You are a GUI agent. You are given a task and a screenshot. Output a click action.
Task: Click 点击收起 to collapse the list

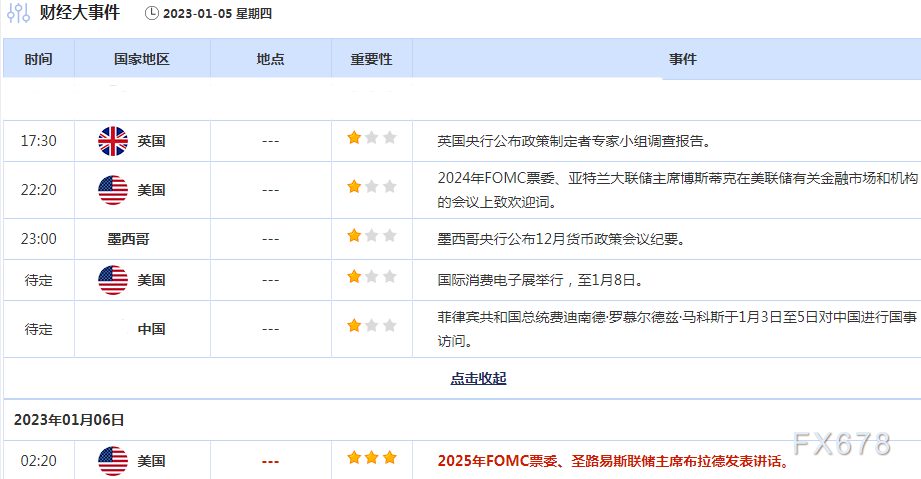(x=478, y=378)
